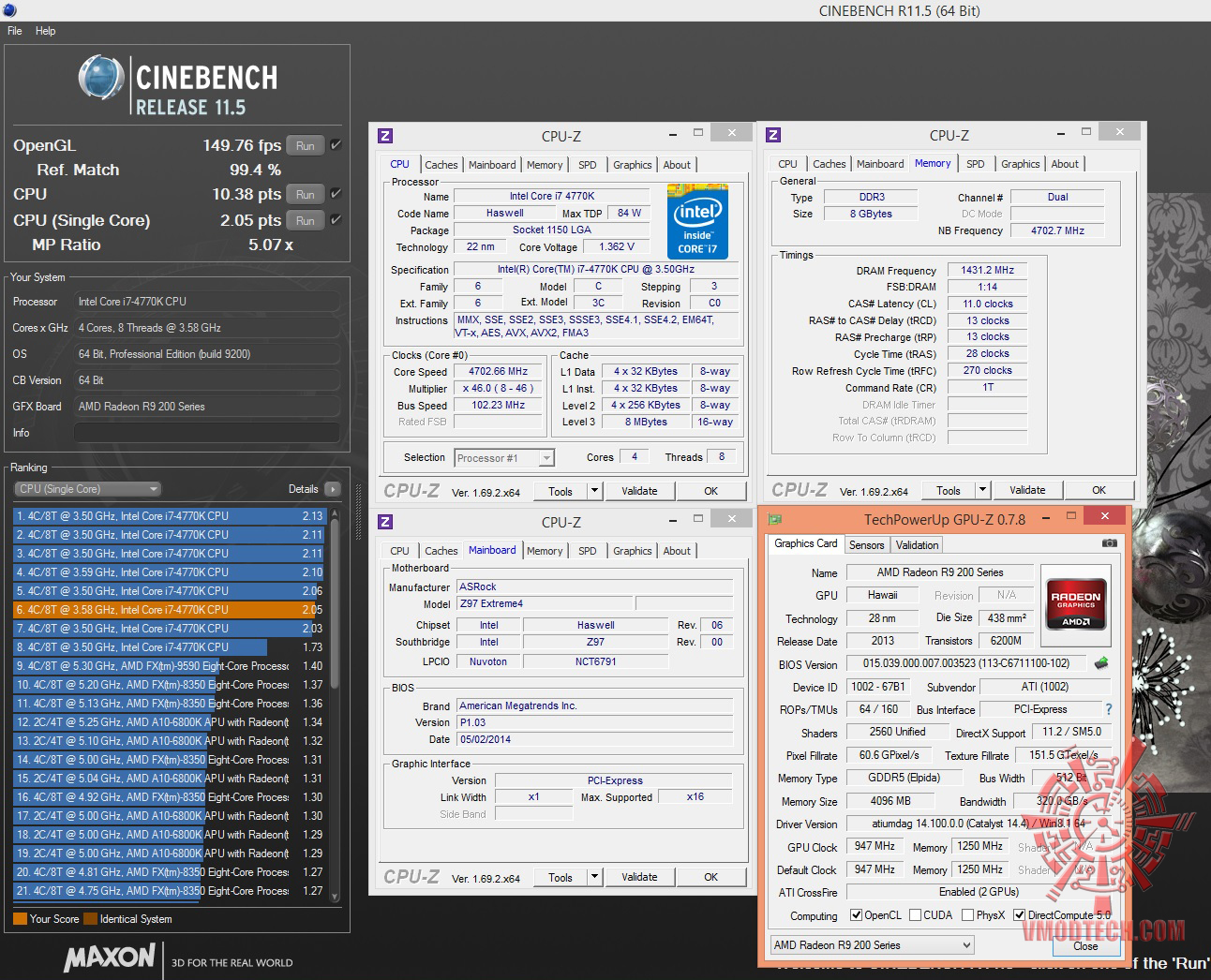Screen dimensions: 1211x980
Task: Select ranking row 1 with score 2.13
Action: (x=169, y=516)
